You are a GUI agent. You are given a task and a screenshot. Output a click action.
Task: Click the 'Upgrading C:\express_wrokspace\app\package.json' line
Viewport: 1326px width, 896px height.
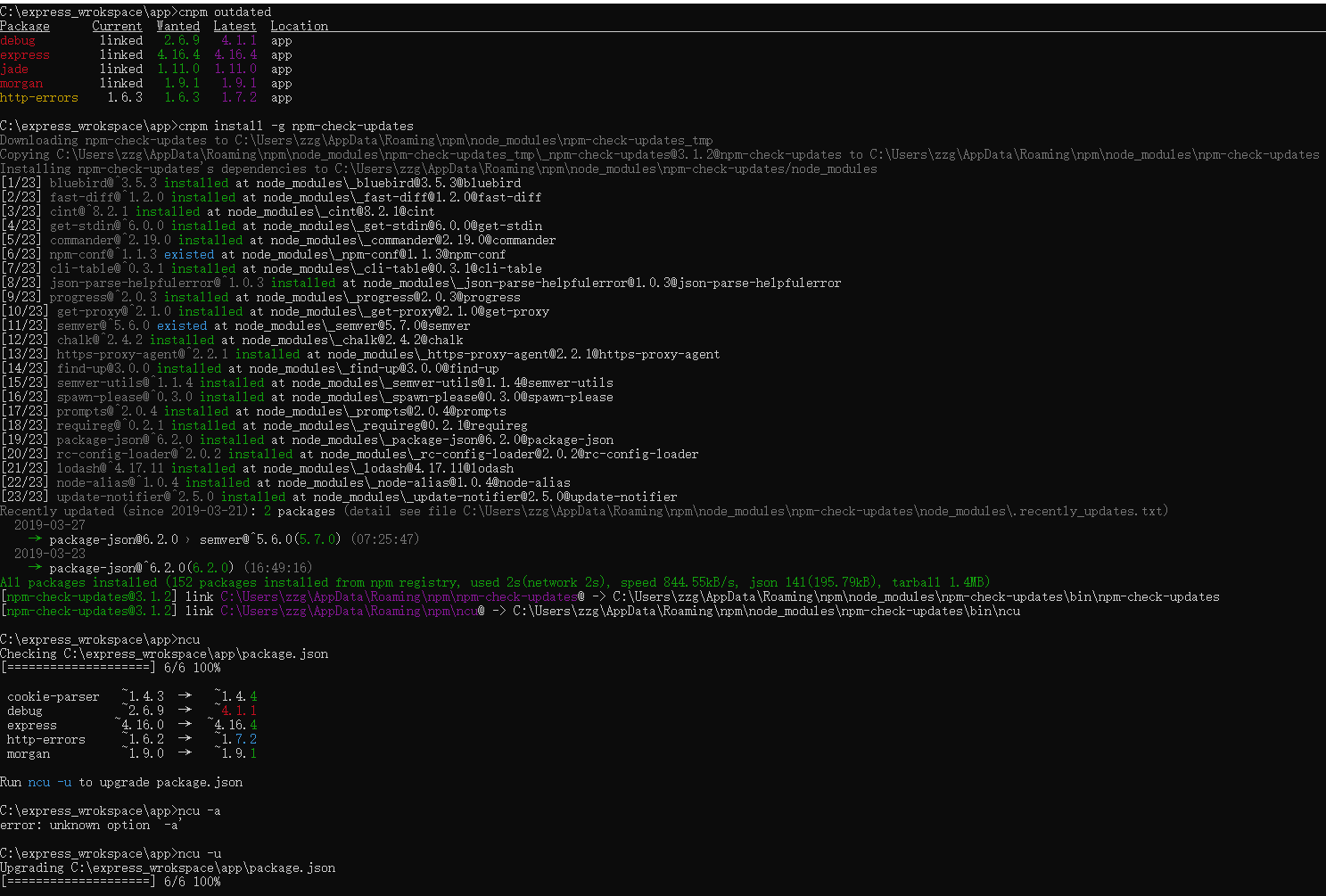(x=168, y=867)
